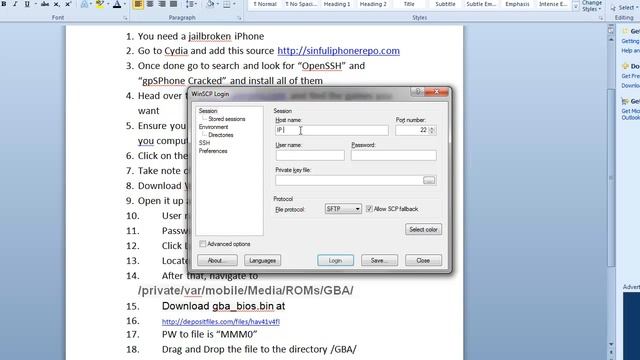Toggle Bold formatting in Word ribbon
Viewport: 640px width, 360px height.
(4, 4)
